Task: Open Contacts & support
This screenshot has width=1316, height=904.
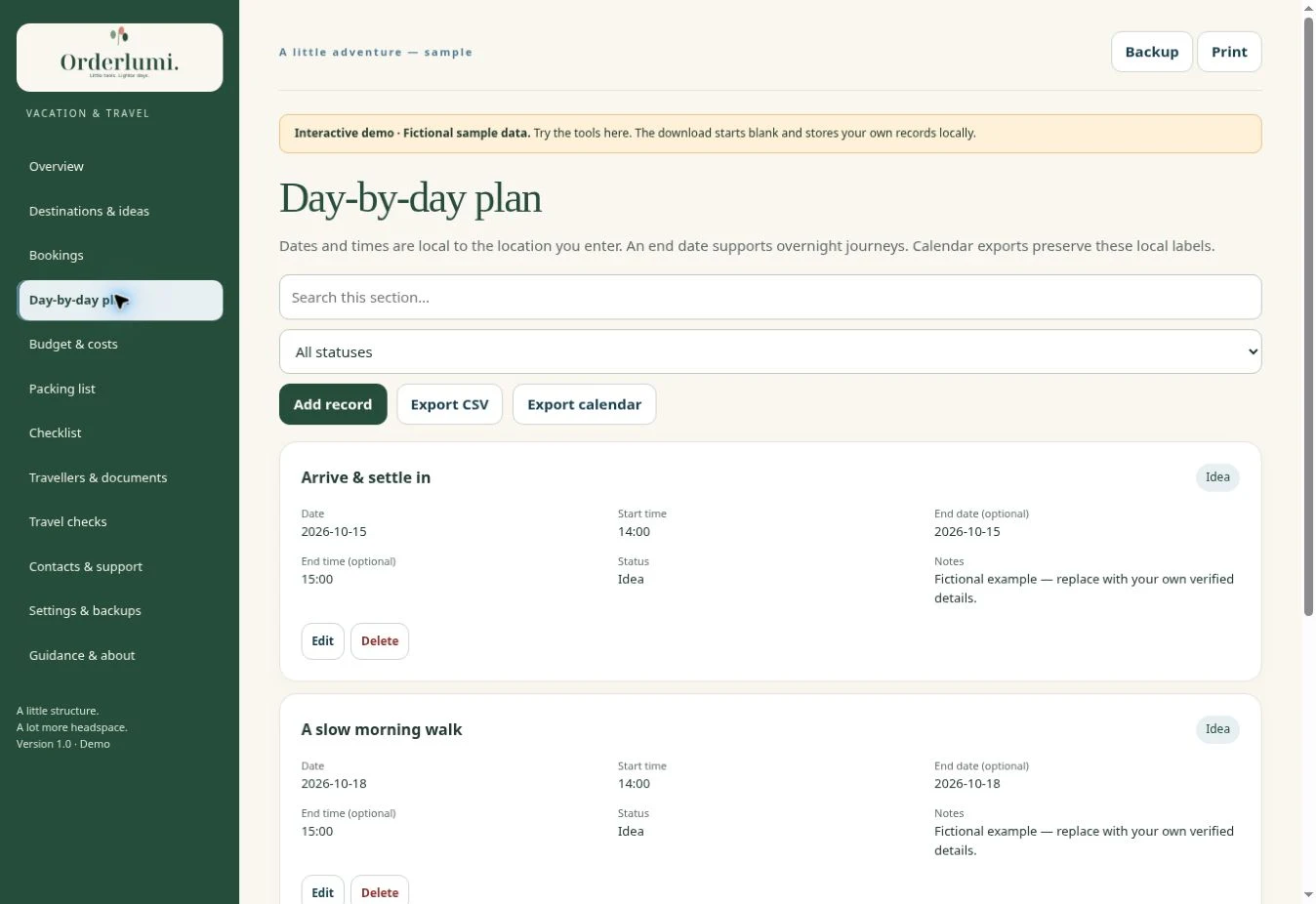Action: 119,566
